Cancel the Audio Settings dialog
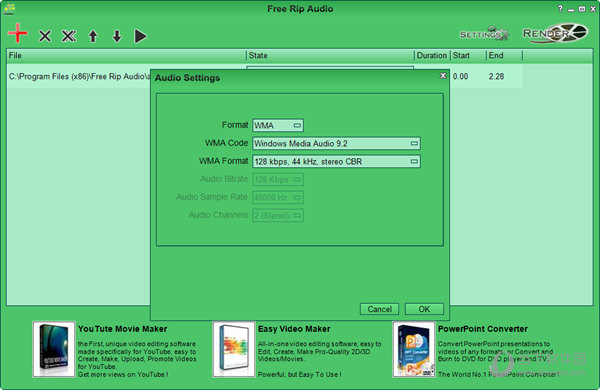This screenshot has height=390, width=600. pos(379,309)
